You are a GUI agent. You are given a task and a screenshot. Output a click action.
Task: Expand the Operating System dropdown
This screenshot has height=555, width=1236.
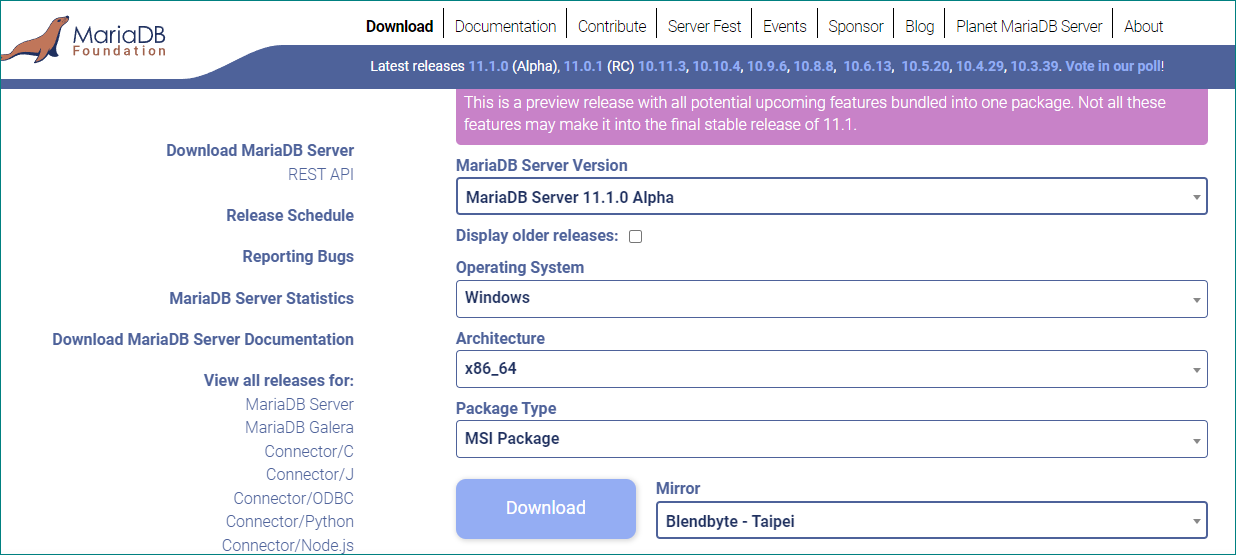coord(831,298)
